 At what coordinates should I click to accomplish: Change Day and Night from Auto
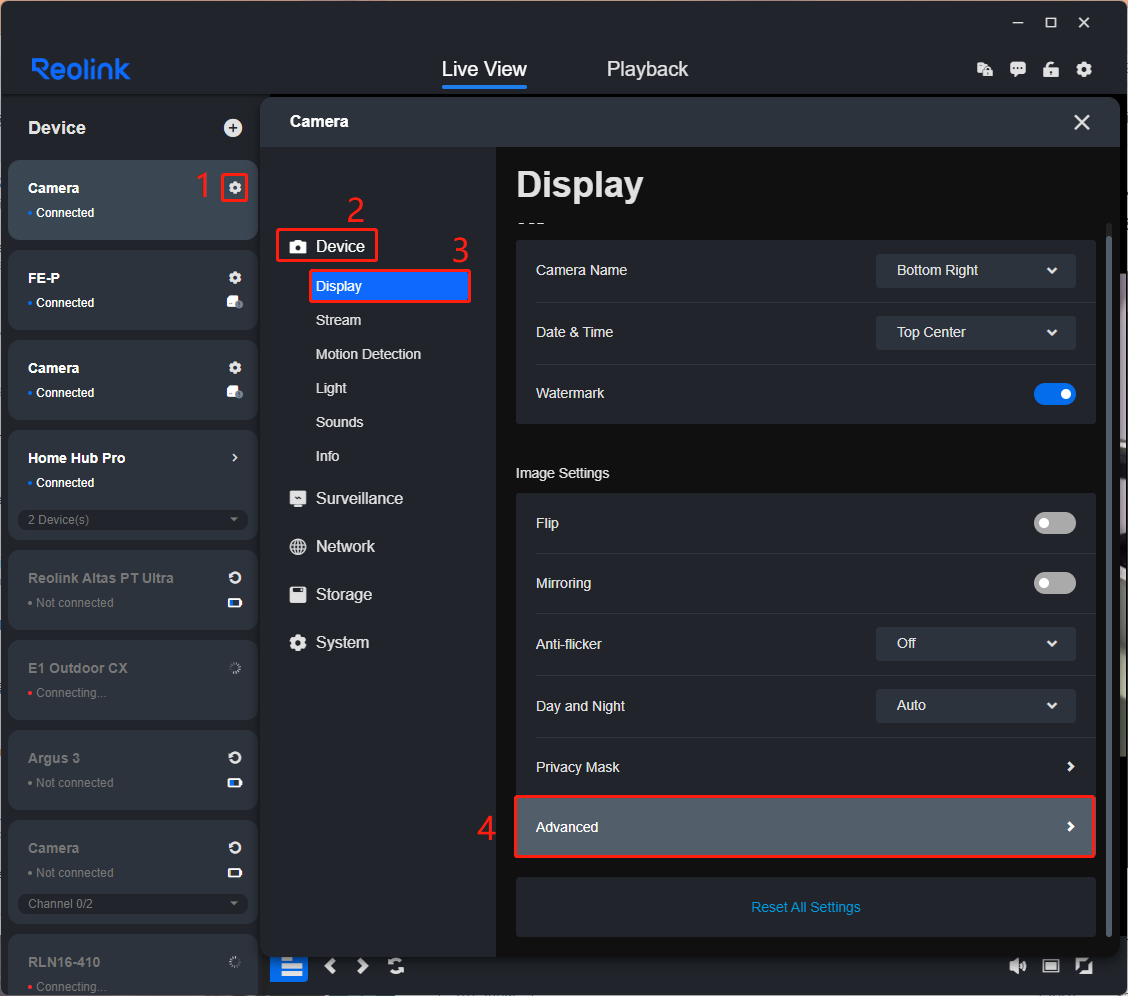coord(975,705)
